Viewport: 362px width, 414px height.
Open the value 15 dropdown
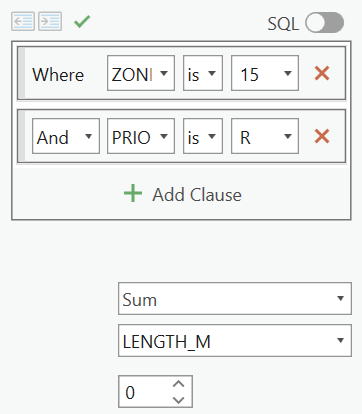click(265, 73)
